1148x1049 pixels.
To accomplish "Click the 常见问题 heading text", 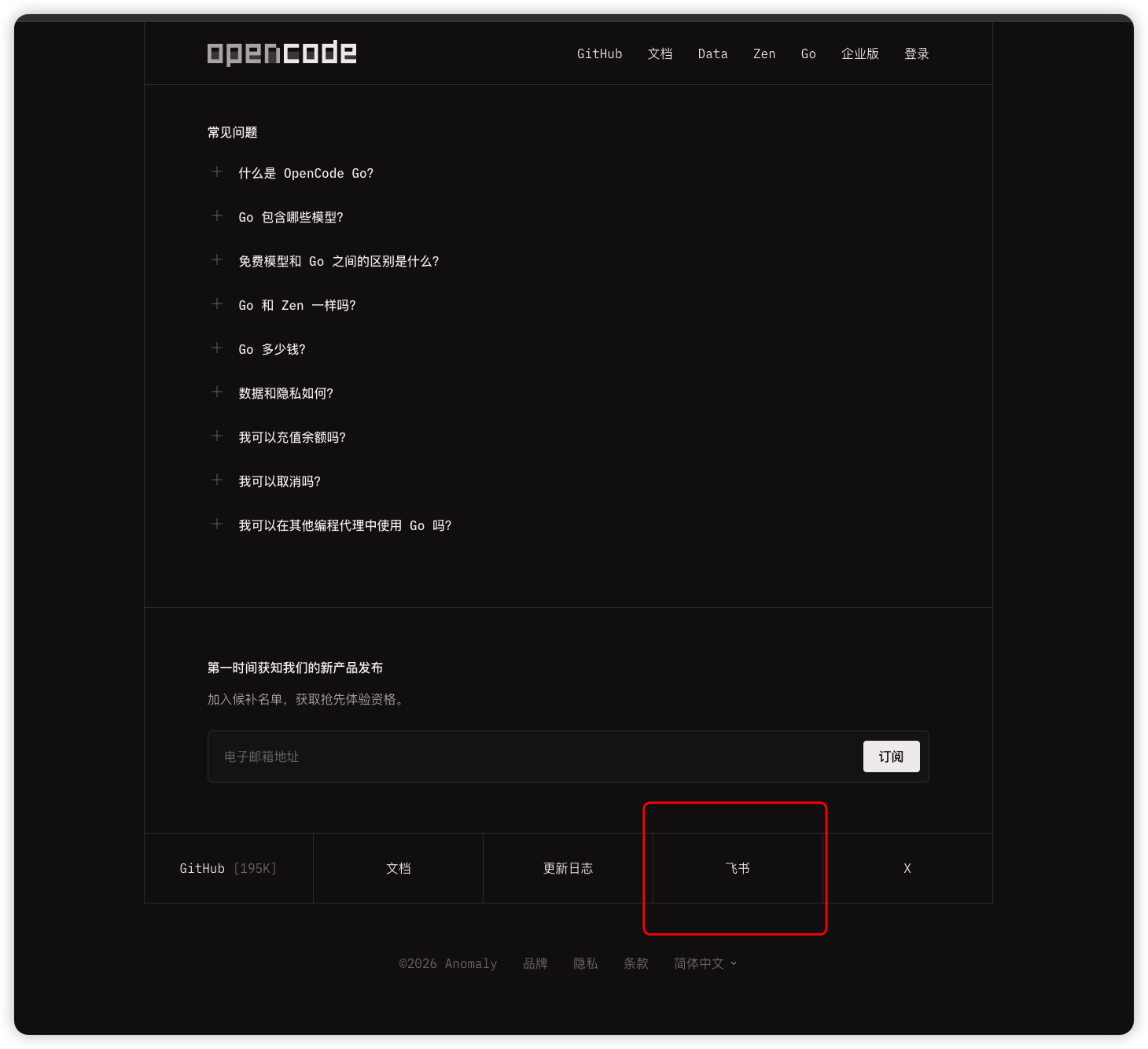I will pos(233,132).
